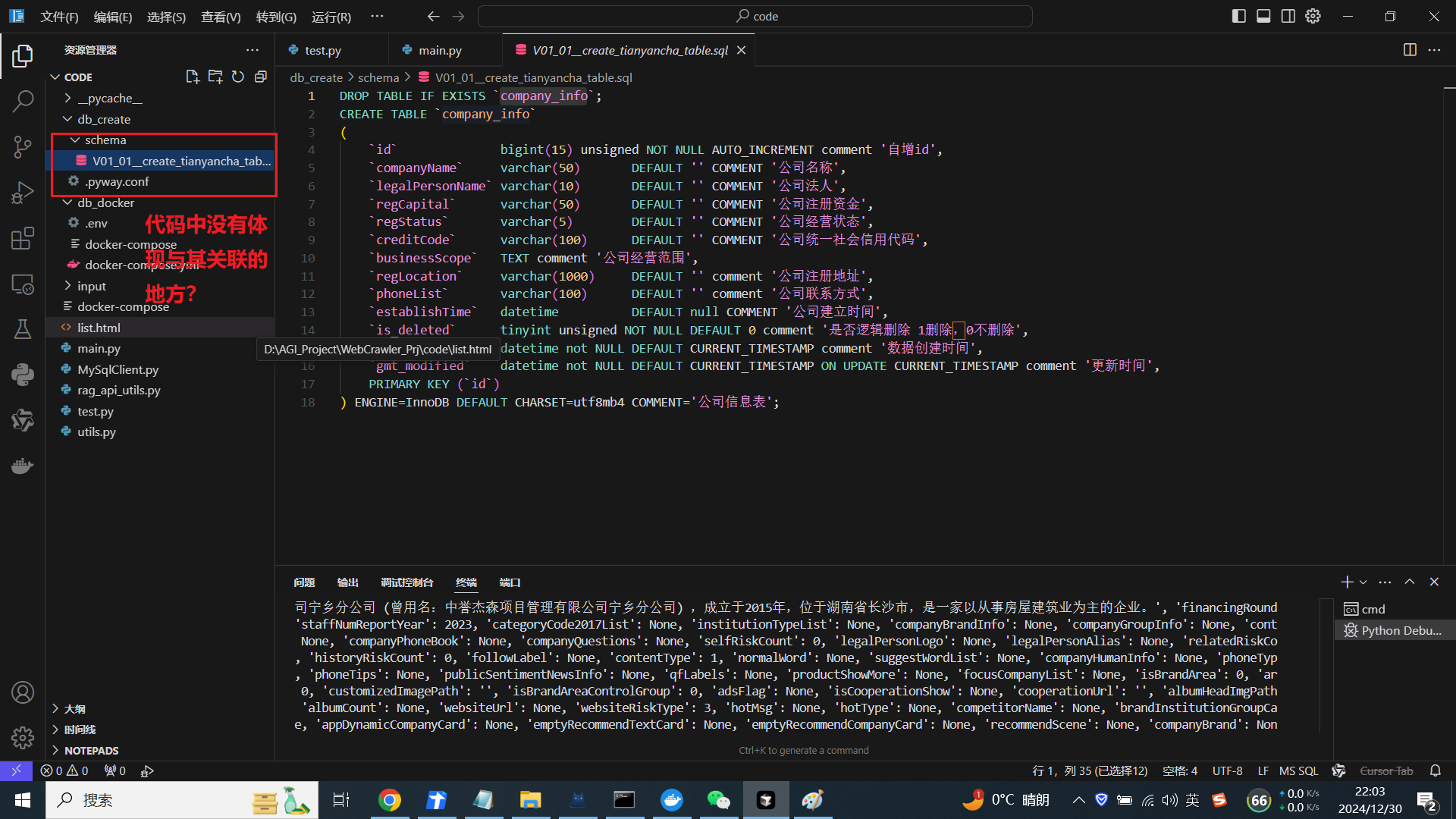Open the Search view in activity bar
The image size is (1456, 819).
(23, 101)
